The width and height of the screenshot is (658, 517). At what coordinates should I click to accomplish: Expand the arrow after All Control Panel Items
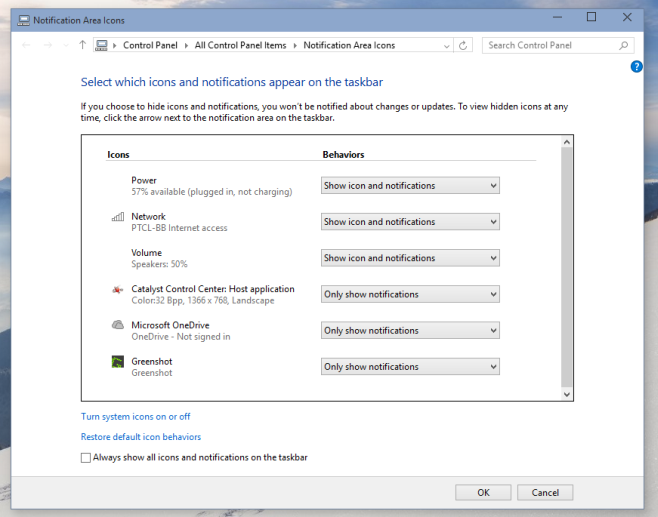[295, 45]
